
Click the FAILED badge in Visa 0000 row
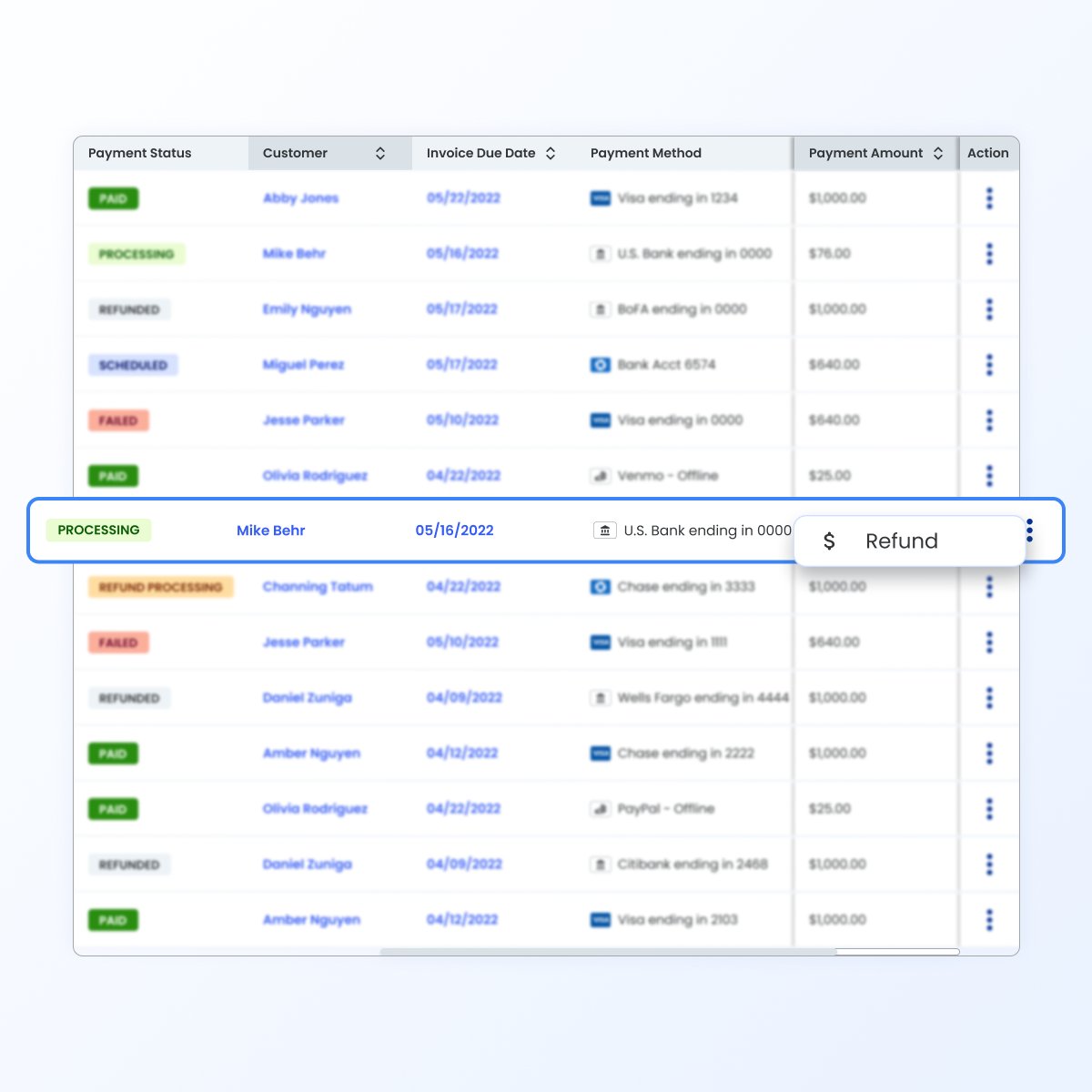[118, 420]
